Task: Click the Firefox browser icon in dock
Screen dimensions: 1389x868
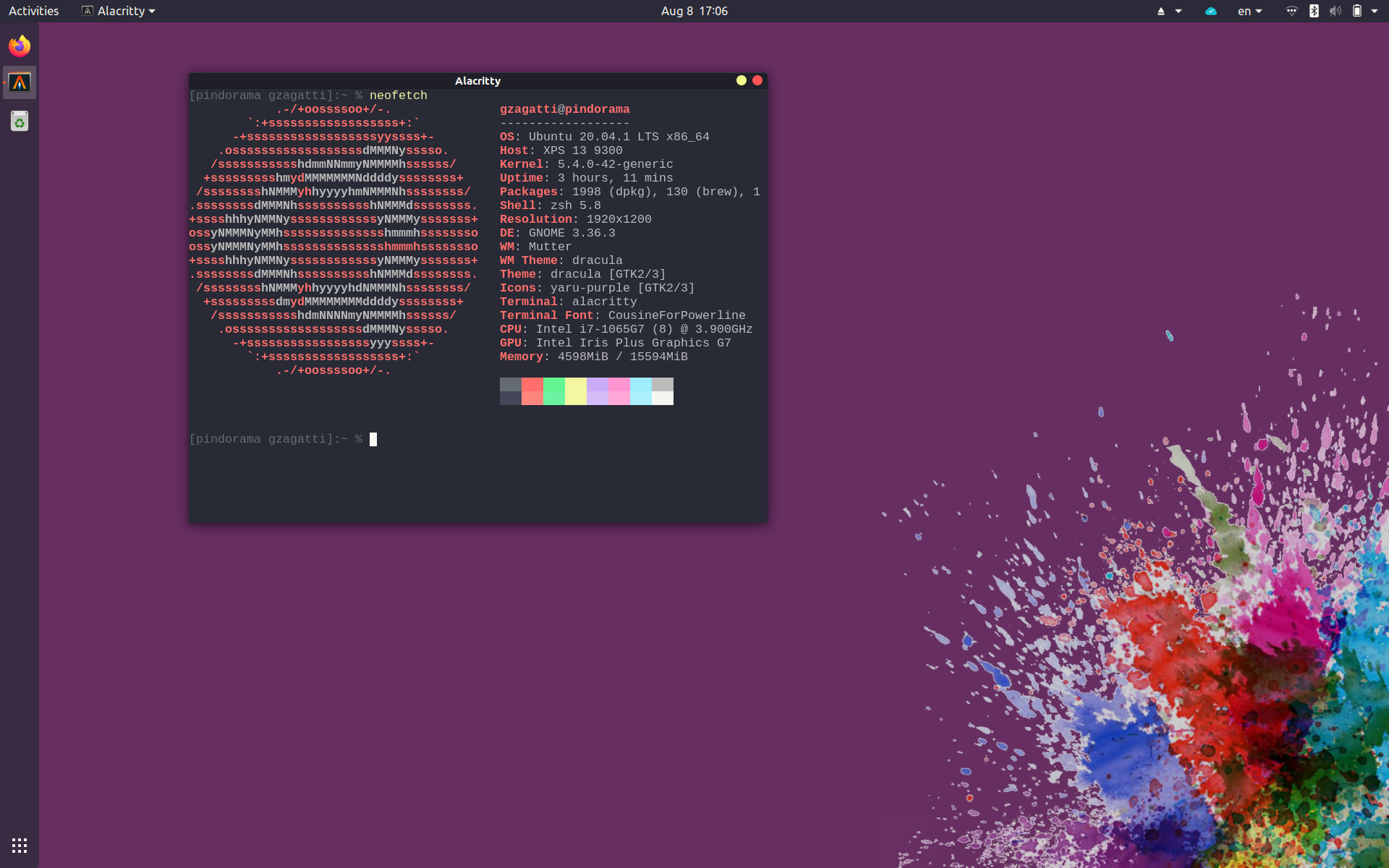Action: tap(20, 45)
